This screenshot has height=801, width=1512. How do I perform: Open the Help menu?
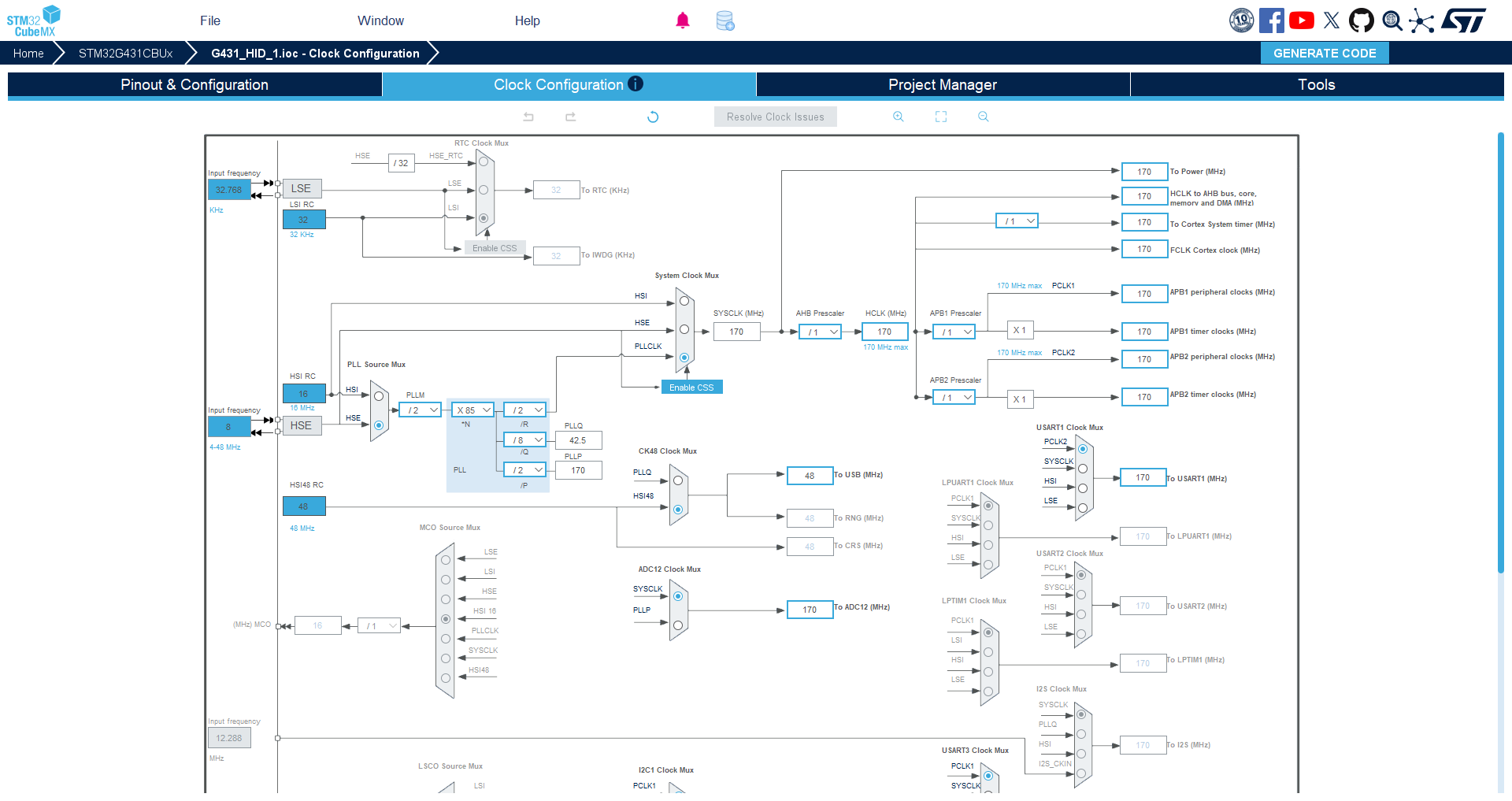tap(528, 20)
